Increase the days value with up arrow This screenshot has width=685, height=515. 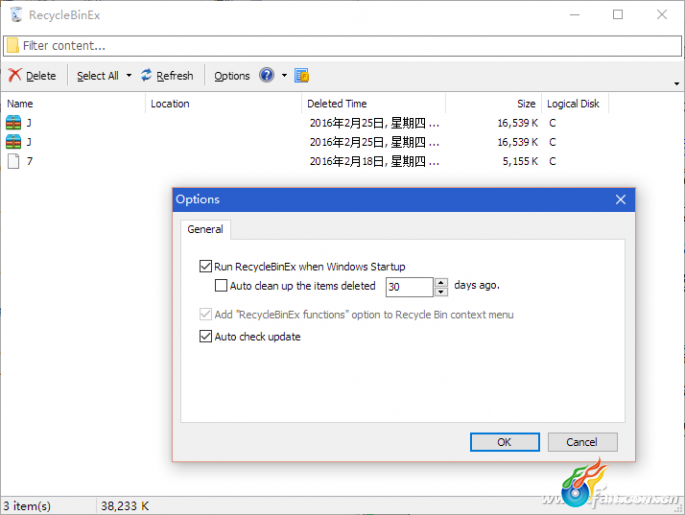pyautogui.click(x=441, y=282)
